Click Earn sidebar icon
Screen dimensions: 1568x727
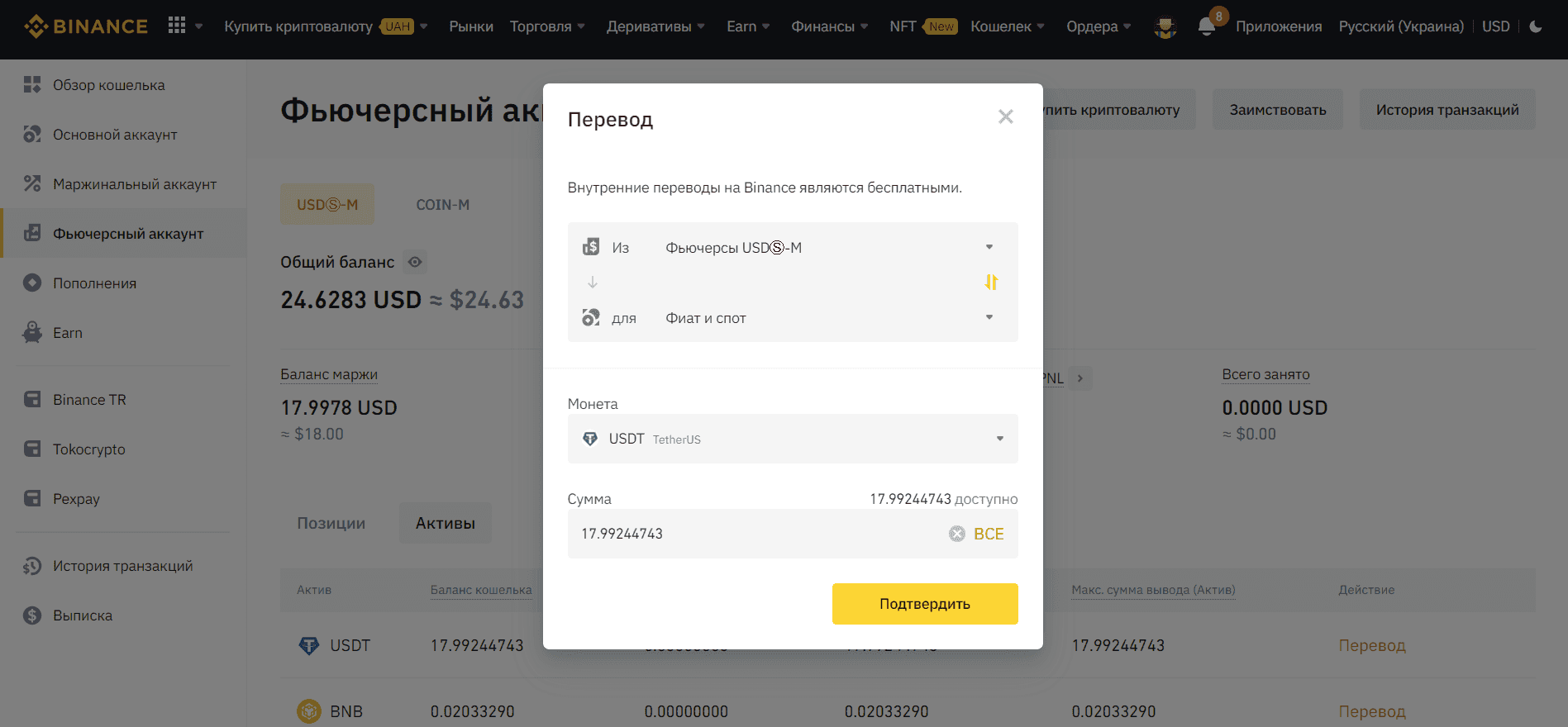coord(32,332)
